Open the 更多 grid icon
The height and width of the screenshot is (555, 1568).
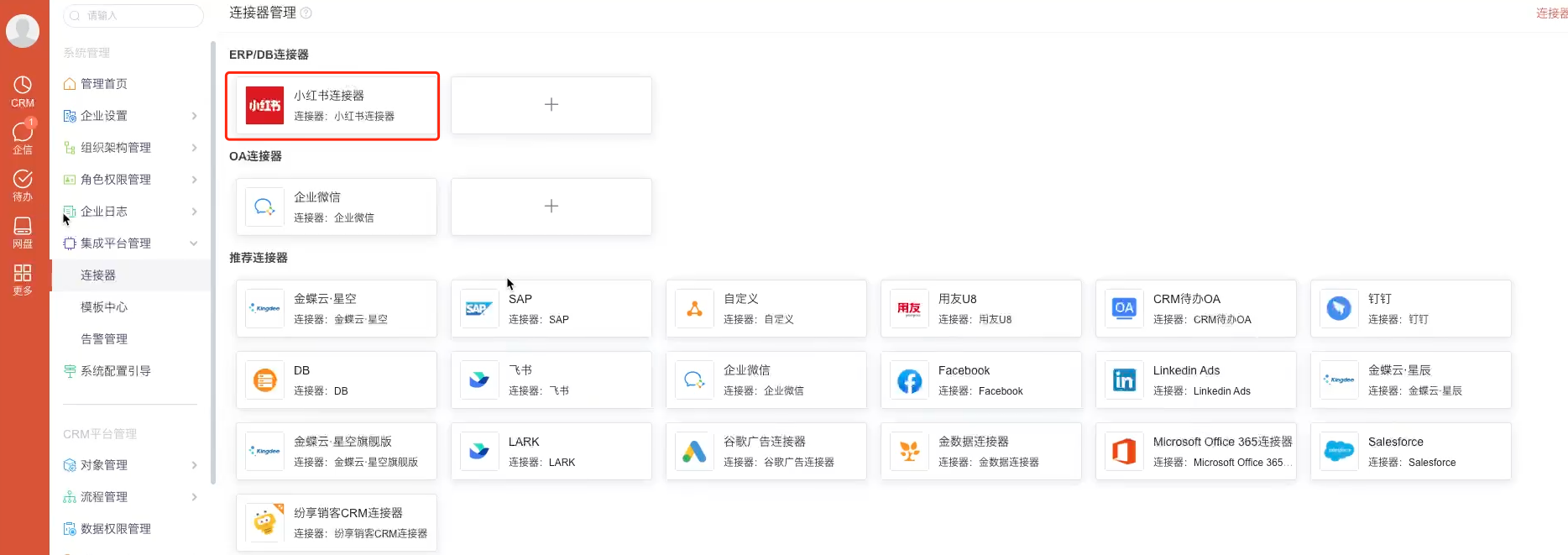pos(23,280)
